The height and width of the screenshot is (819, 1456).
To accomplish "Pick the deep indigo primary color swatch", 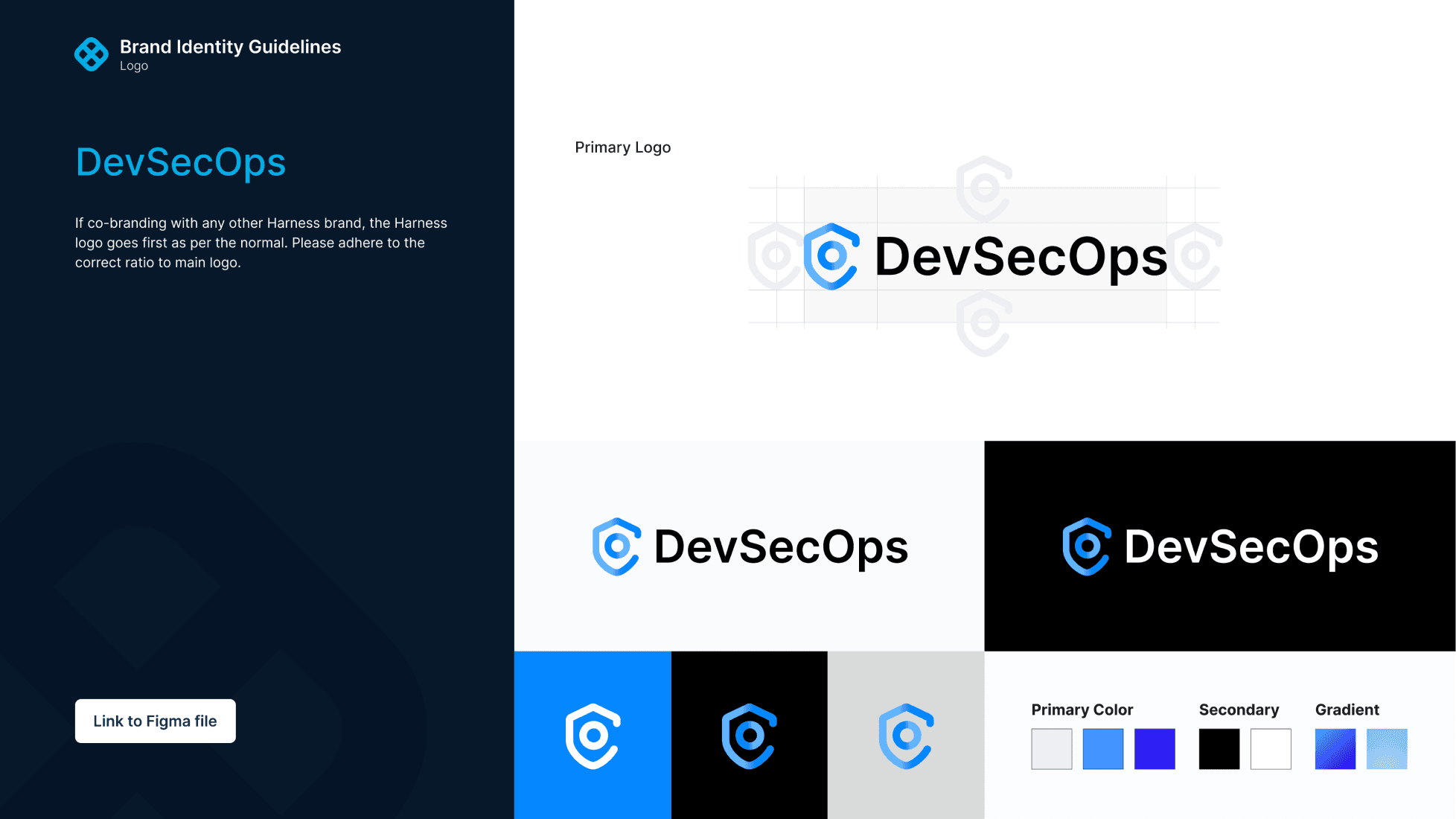I will (x=1154, y=749).
